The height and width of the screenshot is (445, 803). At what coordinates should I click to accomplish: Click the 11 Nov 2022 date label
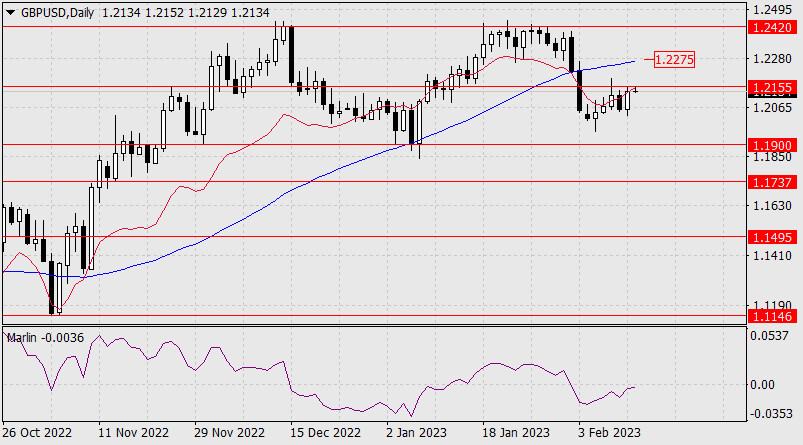click(135, 433)
